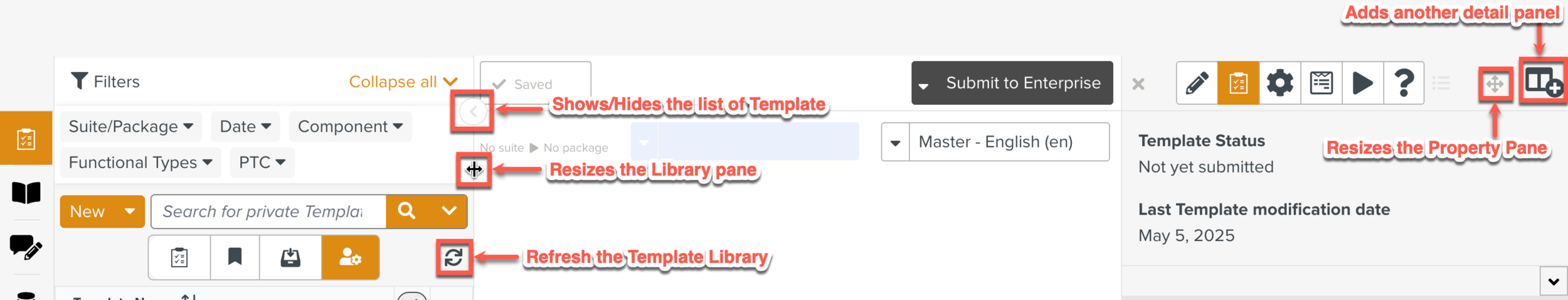Open the question mark help icon
1568x300 pixels.
tap(1404, 83)
